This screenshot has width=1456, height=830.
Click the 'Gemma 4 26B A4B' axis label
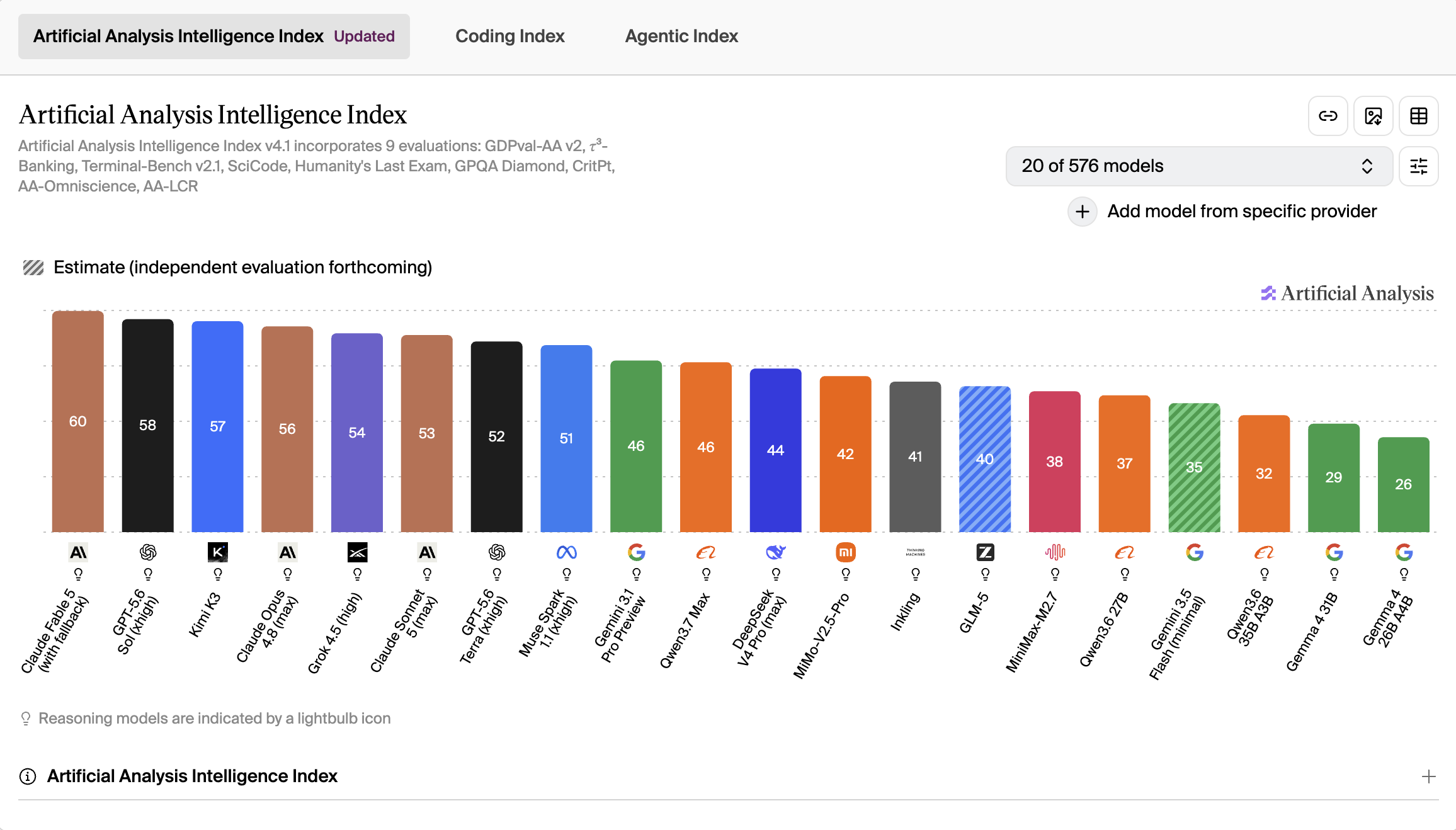1388,618
